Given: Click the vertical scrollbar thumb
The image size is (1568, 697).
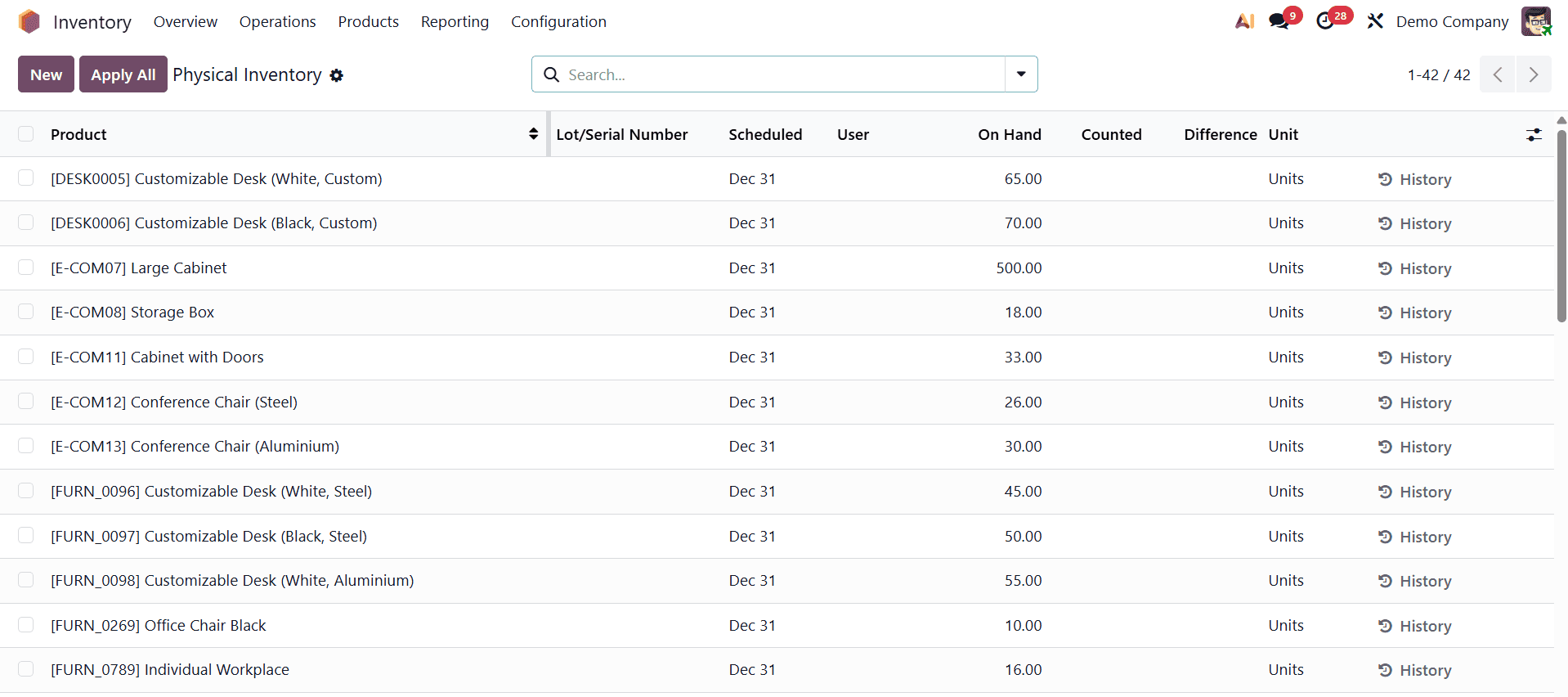Looking at the screenshot, I should coord(1561,225).
